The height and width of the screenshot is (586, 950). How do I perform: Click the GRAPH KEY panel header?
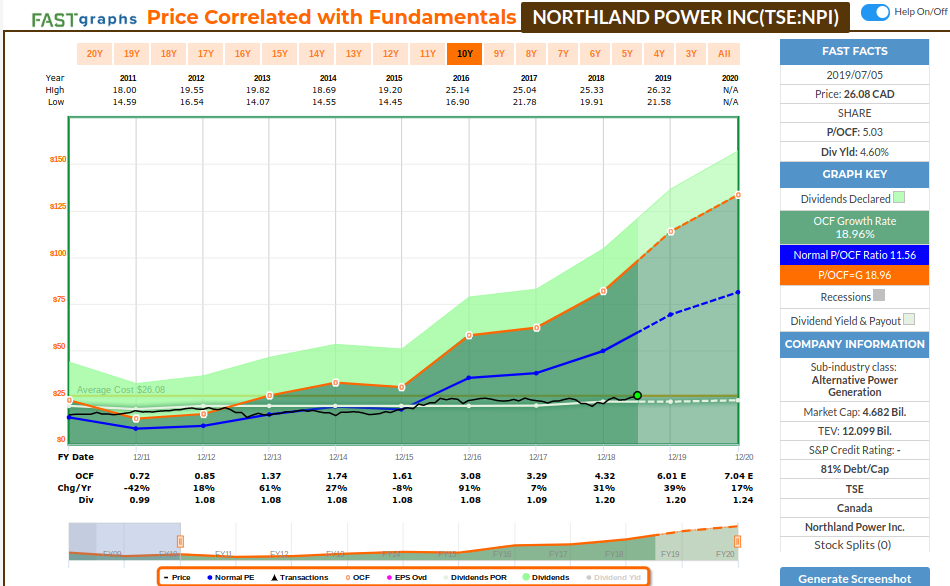(854, 175)
